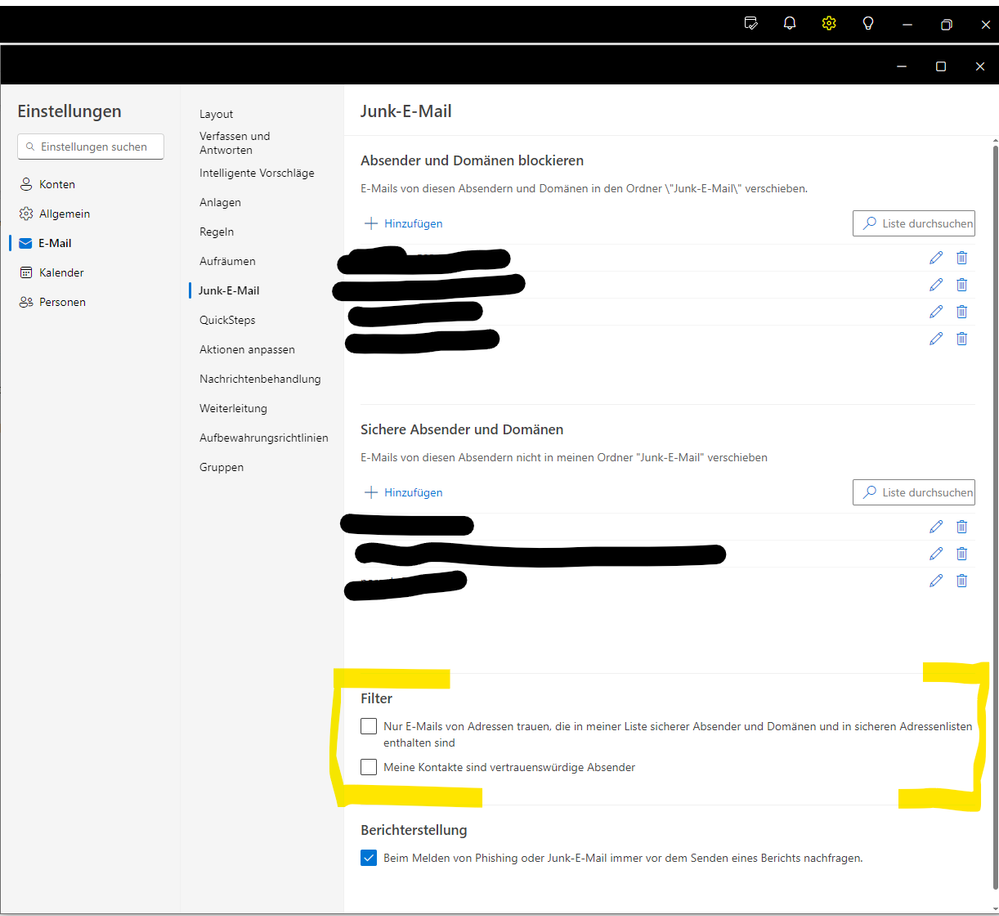Edit the fourth blocked sender entry
The height and width of the screenshot is (916, 999).
pyautogui.click(x=935, y=339)
